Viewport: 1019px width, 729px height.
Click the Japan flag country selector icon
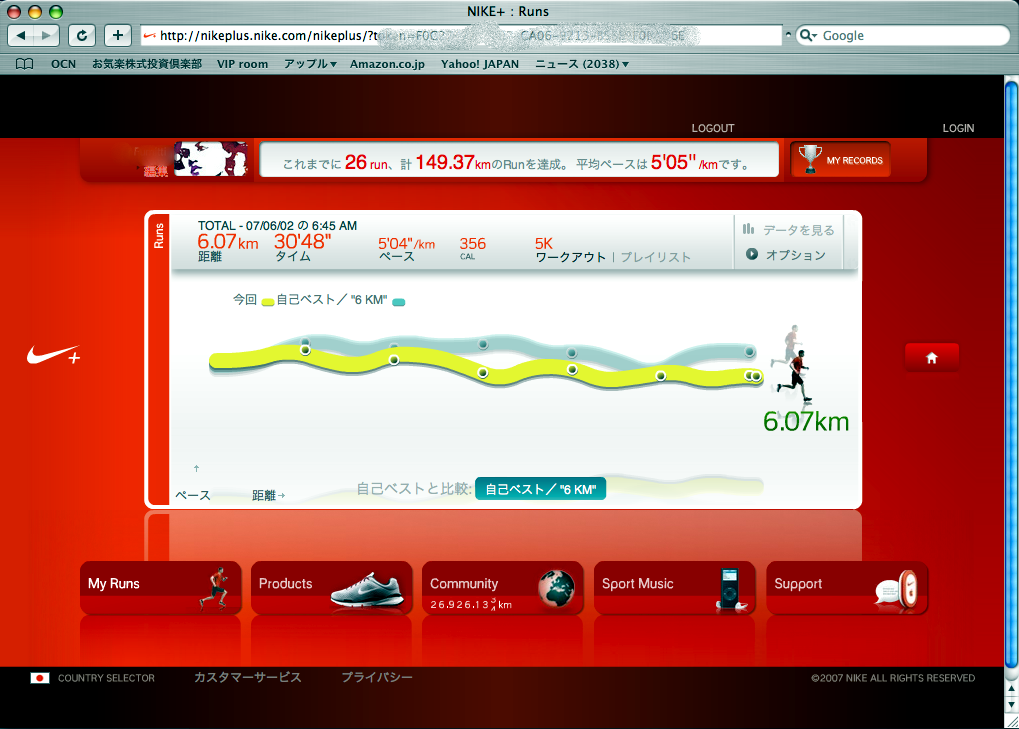coord(40,678)
